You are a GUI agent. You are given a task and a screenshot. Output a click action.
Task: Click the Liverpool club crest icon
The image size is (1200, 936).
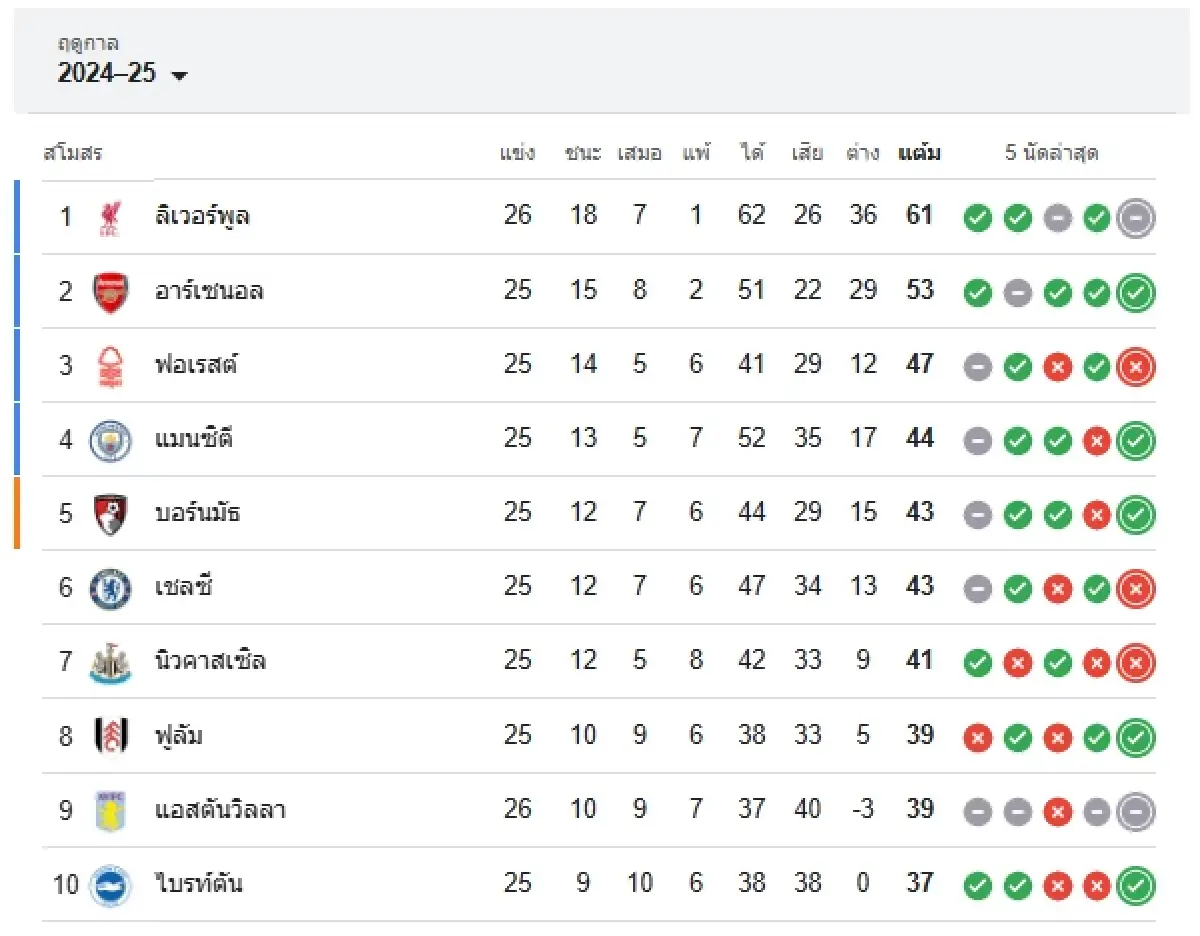110,217
